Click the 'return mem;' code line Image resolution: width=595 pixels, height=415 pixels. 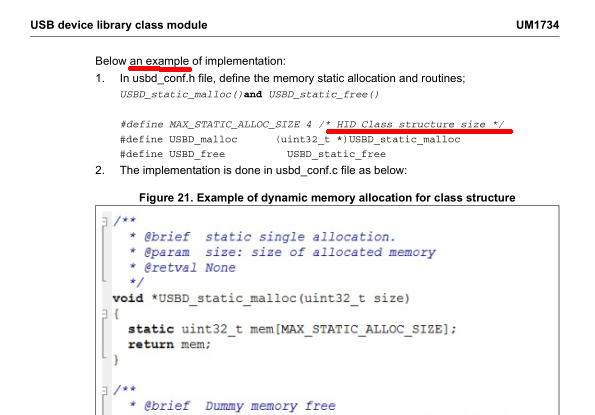pos(169,344)
